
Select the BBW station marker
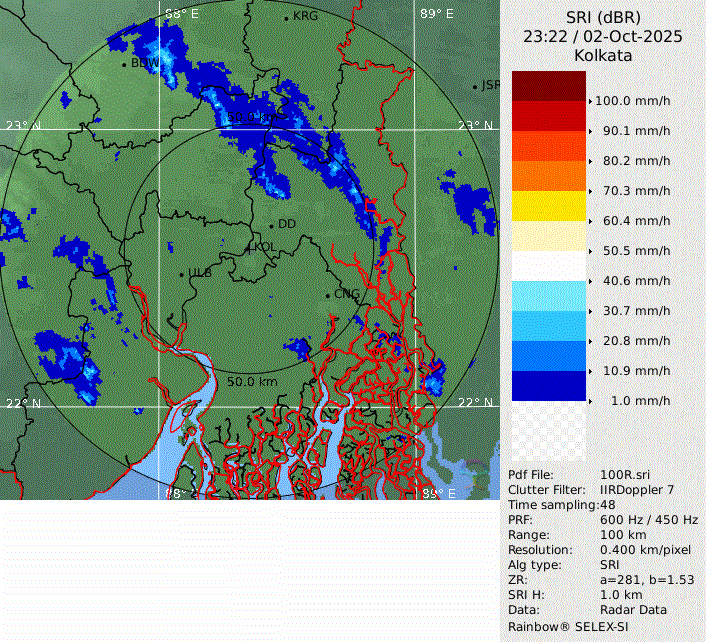[x=125, y=64]
